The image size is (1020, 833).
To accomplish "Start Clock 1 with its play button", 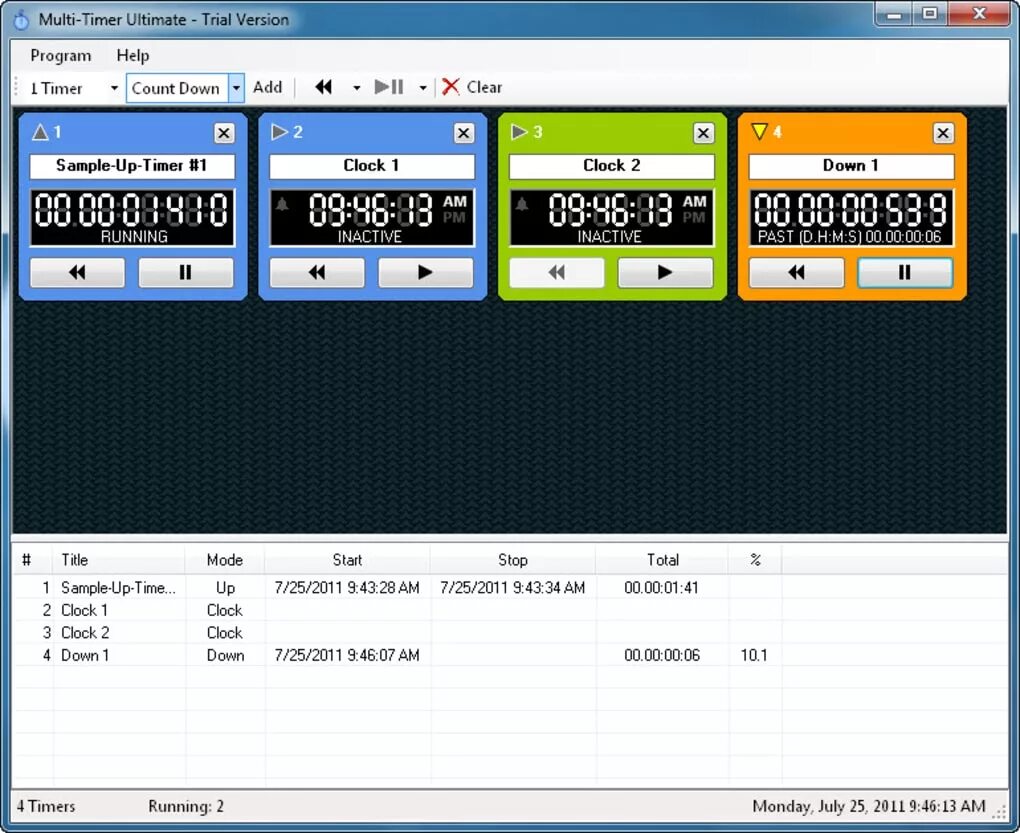I will (x=425, y=272).
